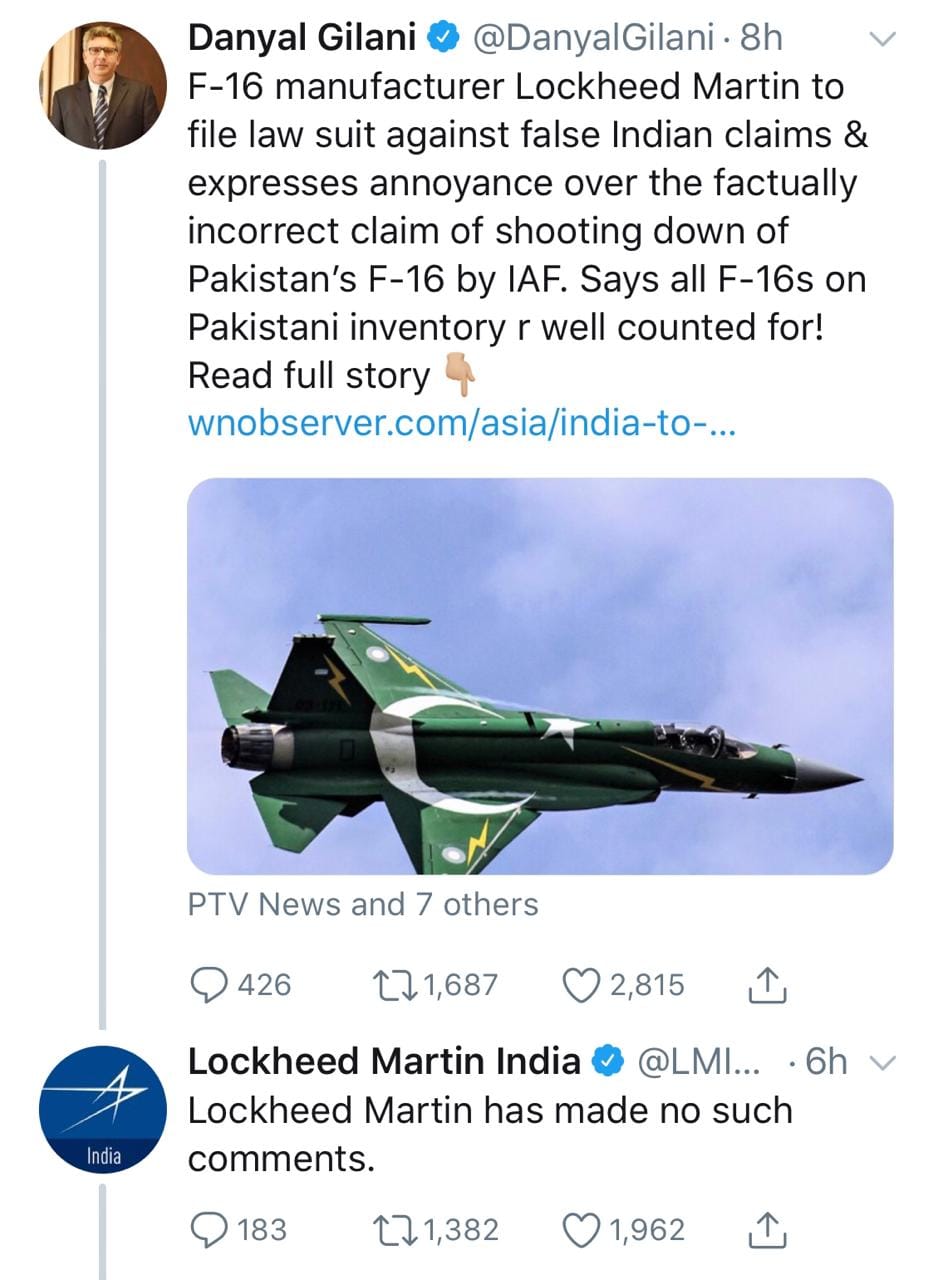Share Lockheed Martin India's tweet
The image size is (934, 1280).
pyautogui.click(x=768, y=1230)
